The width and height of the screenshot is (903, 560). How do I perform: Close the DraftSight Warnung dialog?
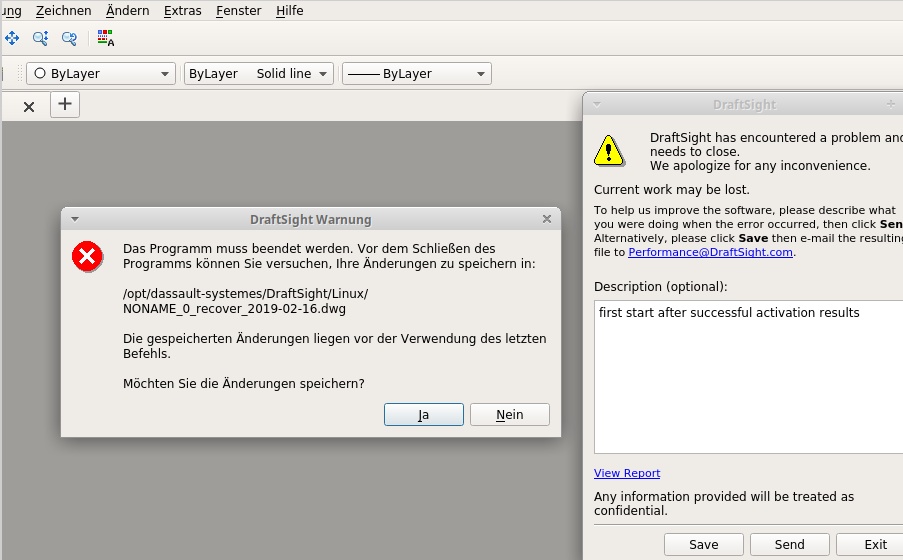point(547,219)
